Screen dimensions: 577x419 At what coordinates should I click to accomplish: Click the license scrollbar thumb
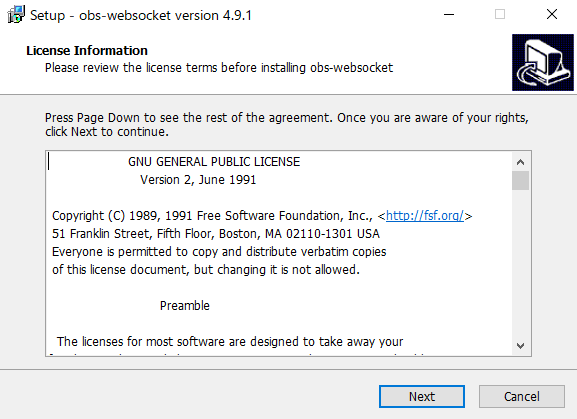pos(520,180)
